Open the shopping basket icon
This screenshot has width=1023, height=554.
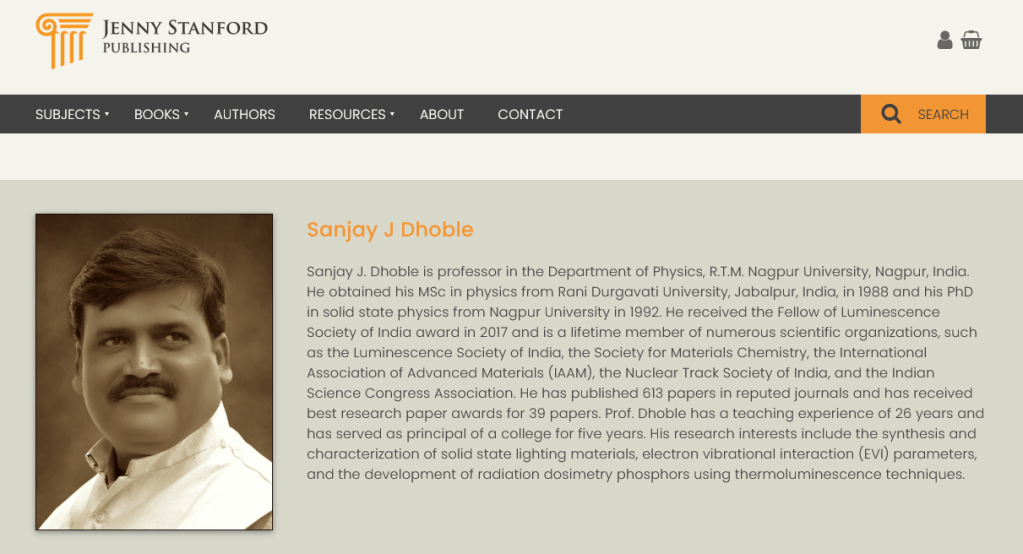[x=971, y=40]
